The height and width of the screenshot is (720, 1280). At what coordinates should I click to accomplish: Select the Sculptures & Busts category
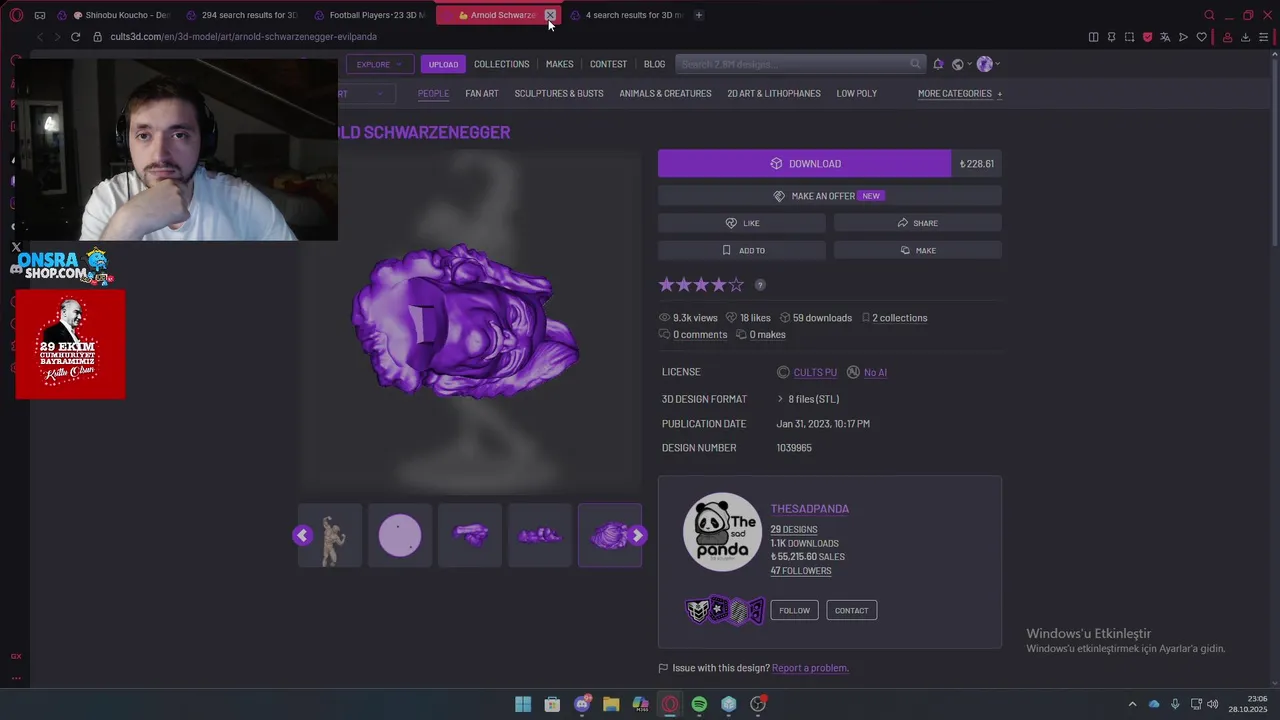[559, 94]
